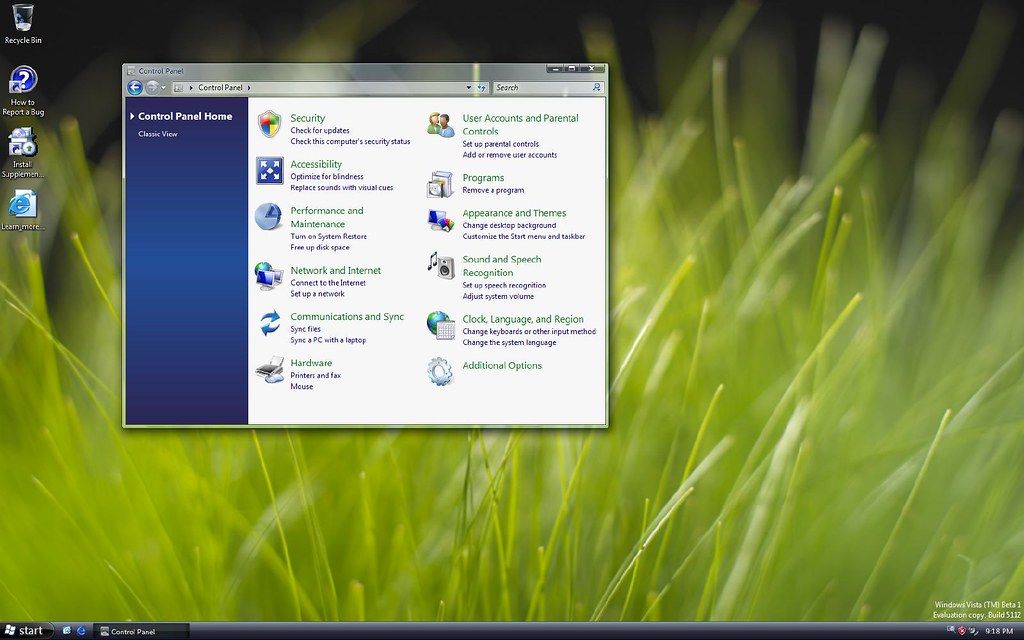Click the Remove a program link

coord(493,191)
